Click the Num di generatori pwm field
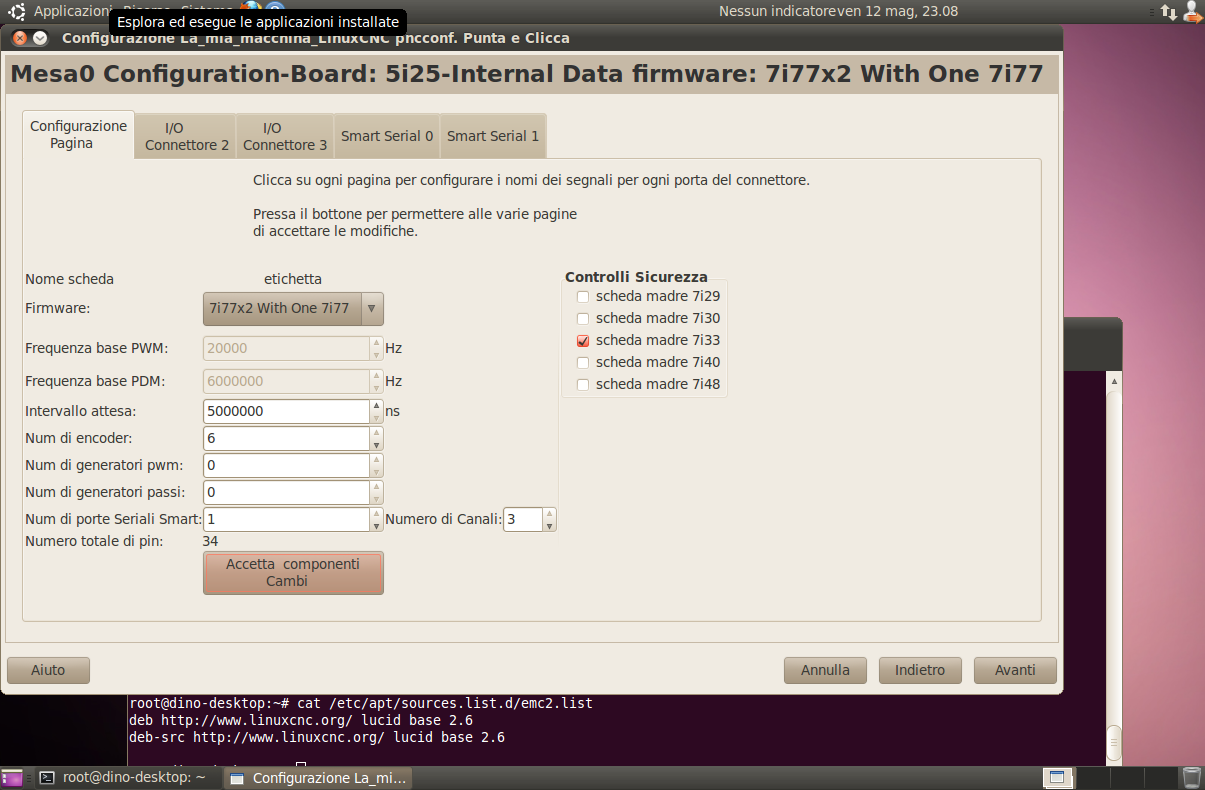This screenshot has height=790, width=1205. (x=287, y=465)
